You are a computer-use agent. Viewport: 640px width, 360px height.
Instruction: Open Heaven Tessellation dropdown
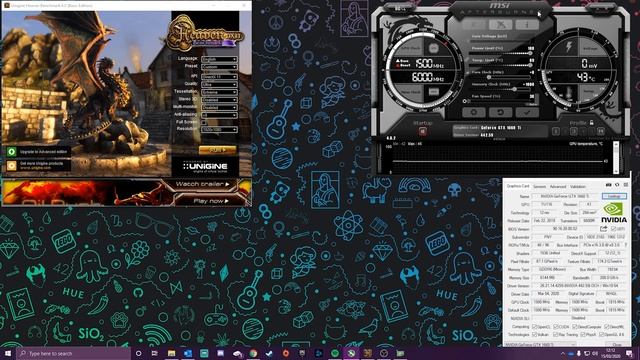(219, 92)
